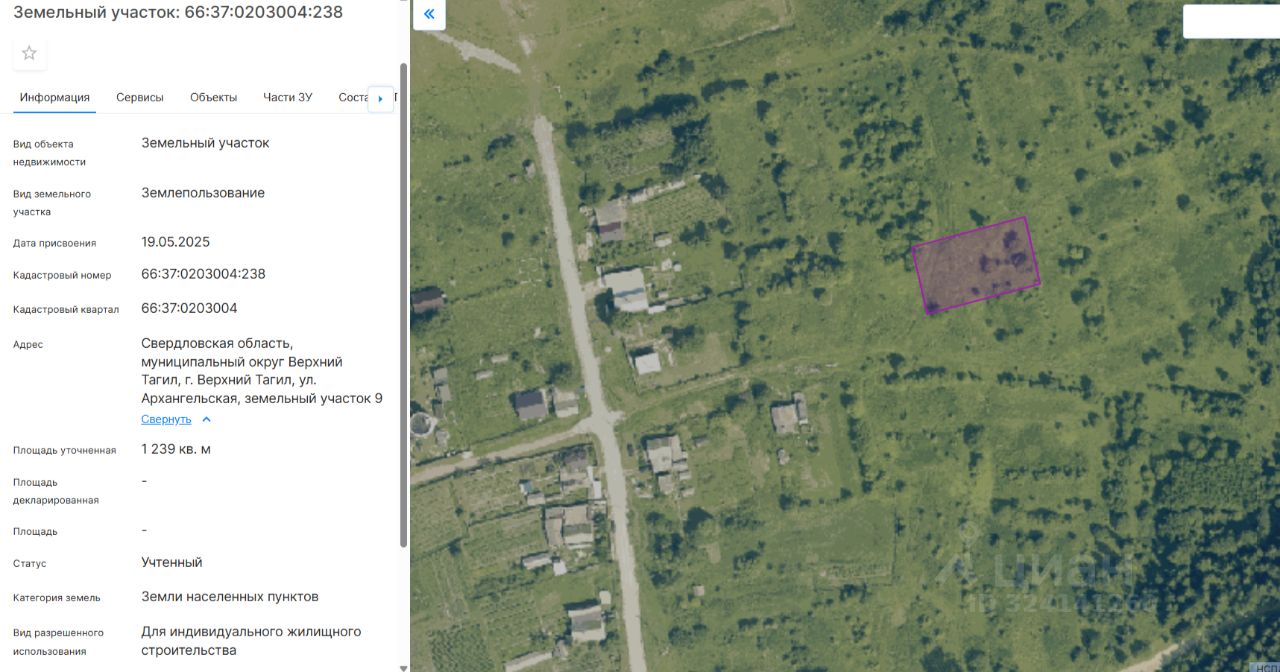Click the Кадастровый квартал label
1280x672 pixels.
66,309
